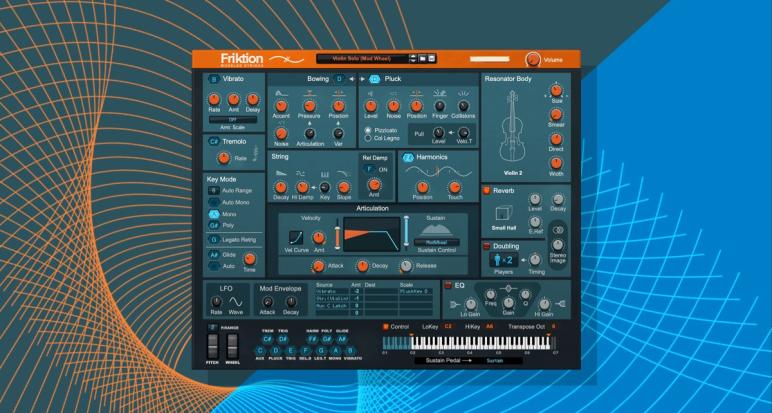This screenshot has width=772, height=413.
Task: Toggle Rel Damp F ON switch
Action: [369, 169]
